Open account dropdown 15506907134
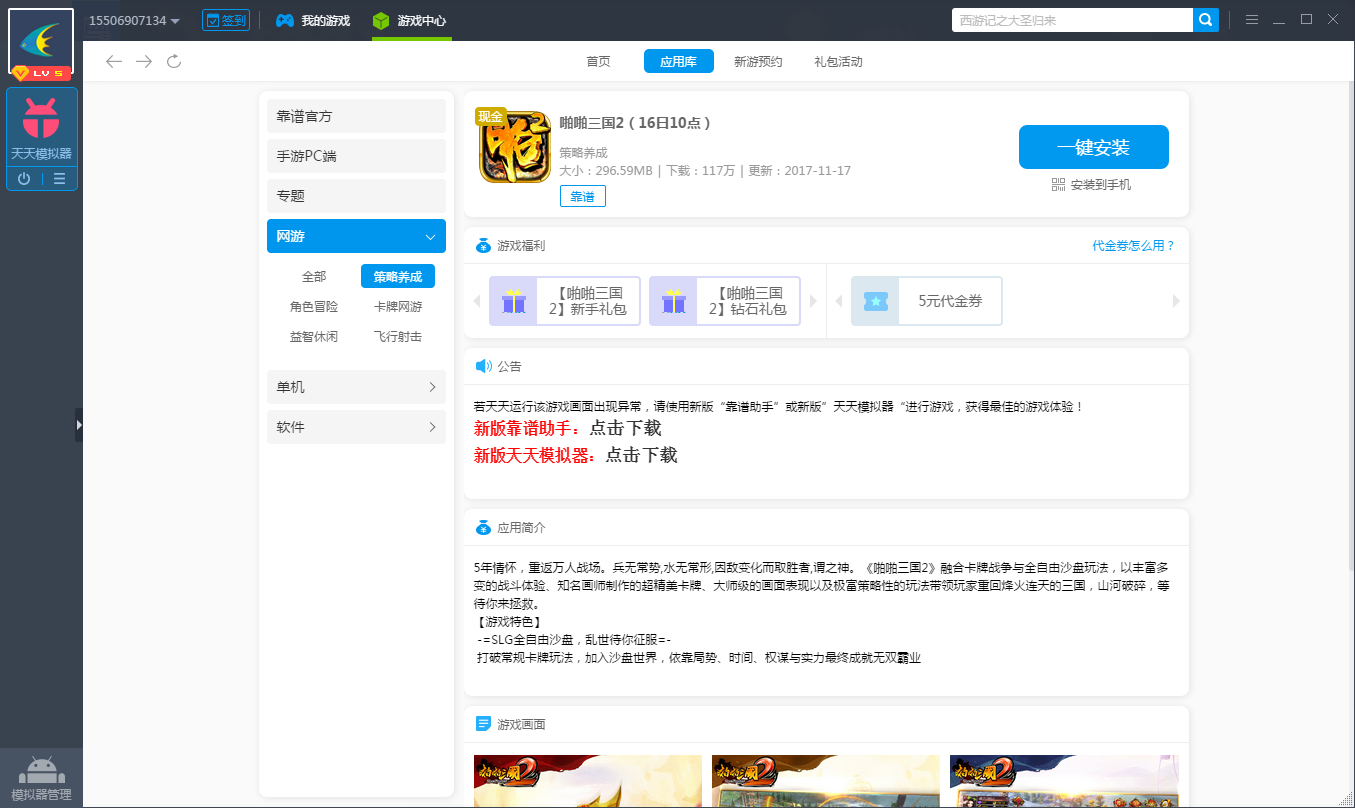 pyautogui.click(x=134, y=21)
